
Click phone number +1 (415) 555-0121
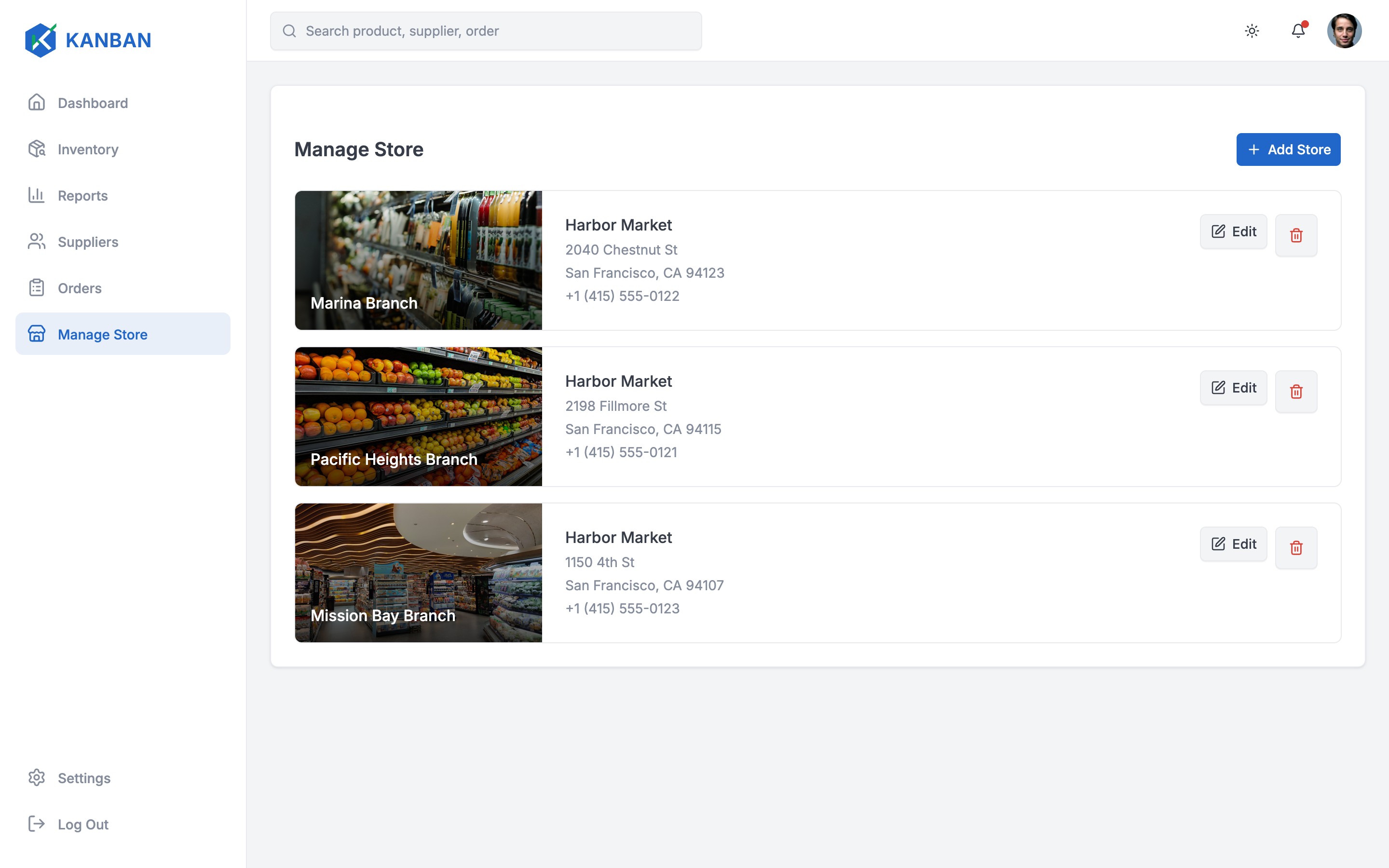point(621,452)
